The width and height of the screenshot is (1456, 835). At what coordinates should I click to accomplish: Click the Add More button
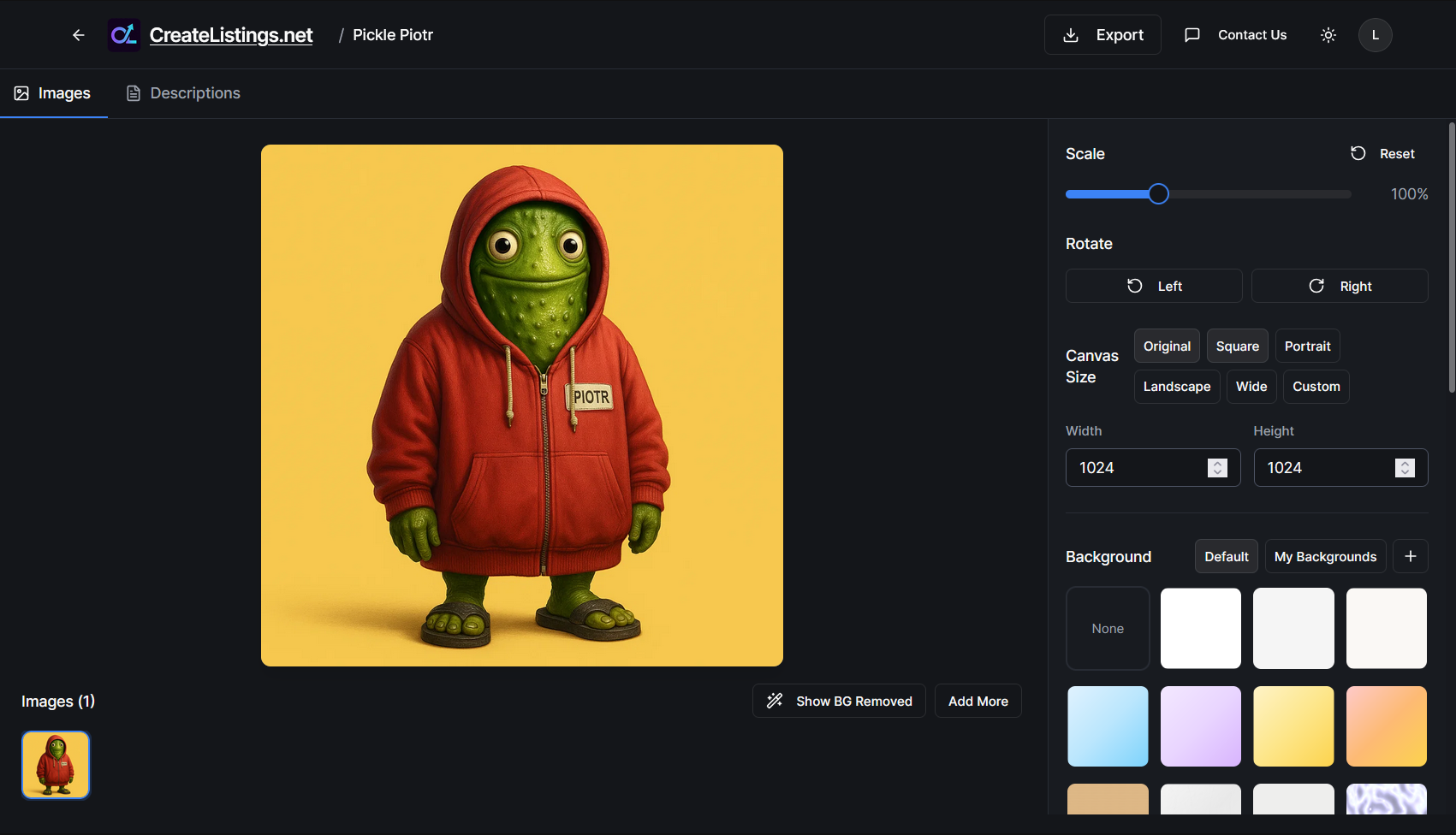[x=978, y=701]
